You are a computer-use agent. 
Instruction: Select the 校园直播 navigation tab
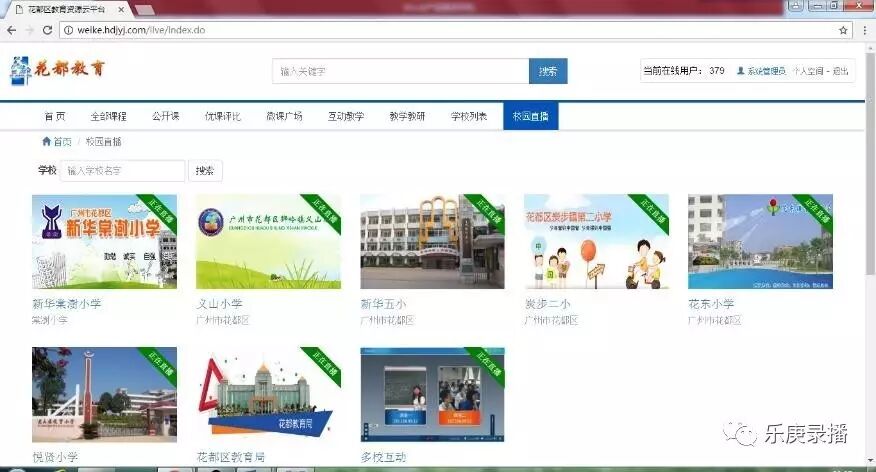[x=530, y=116]
